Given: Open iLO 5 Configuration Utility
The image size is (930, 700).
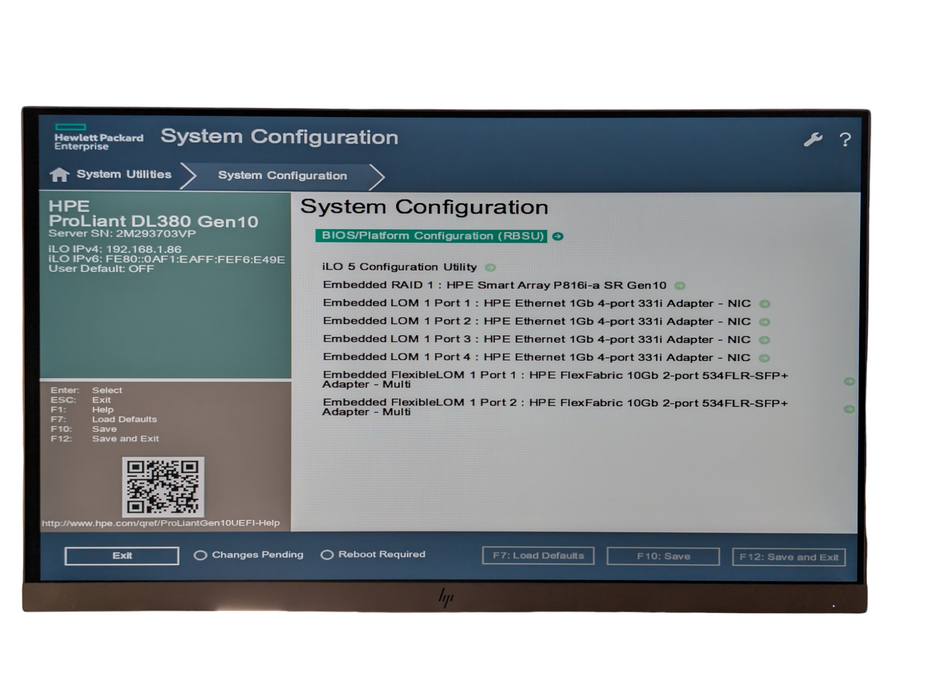Looking at the screenshot, I should point(399,267).
